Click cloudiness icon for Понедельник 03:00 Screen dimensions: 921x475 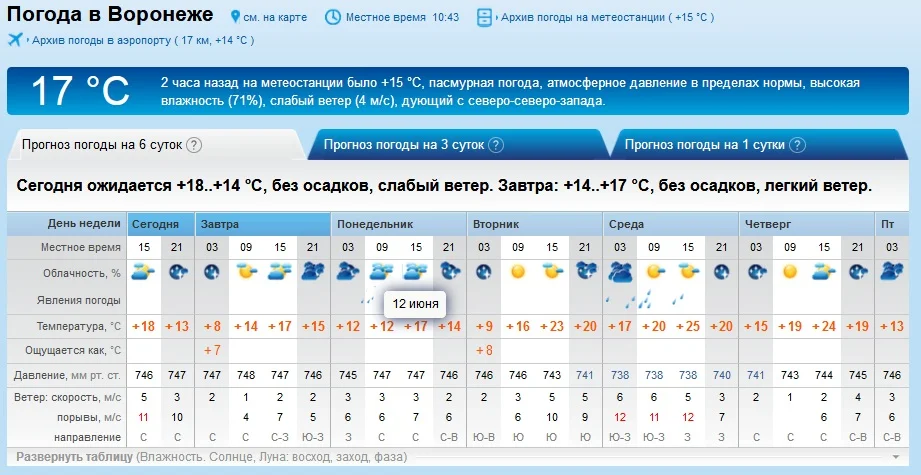[348, 272]
